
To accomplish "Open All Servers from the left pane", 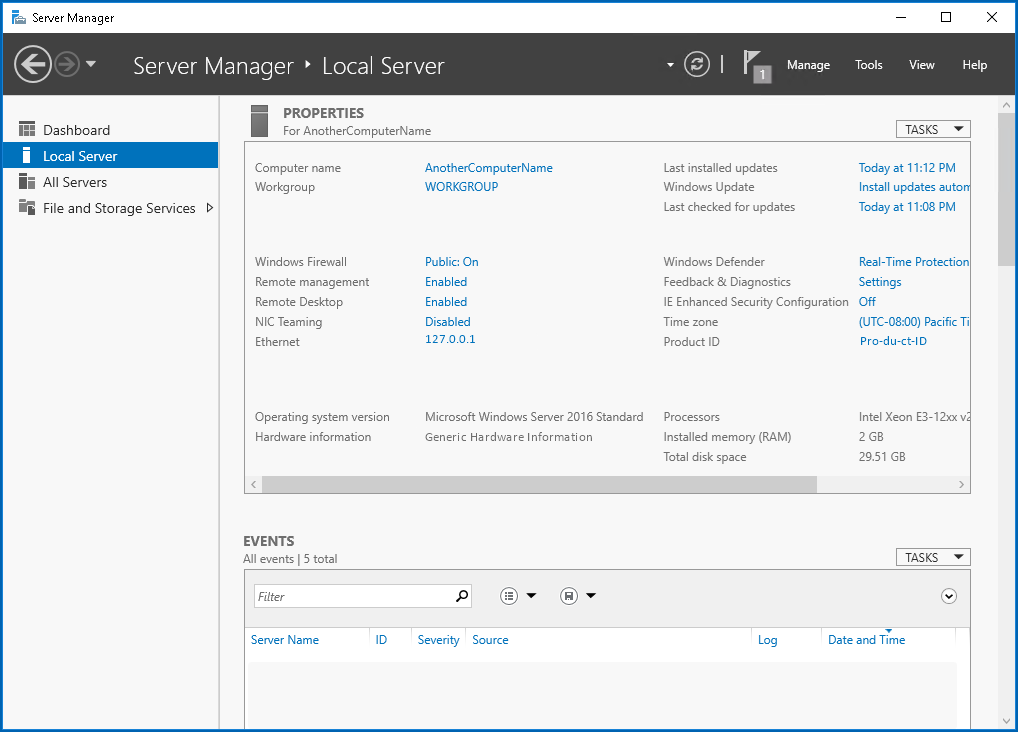I will click(27, 181).
